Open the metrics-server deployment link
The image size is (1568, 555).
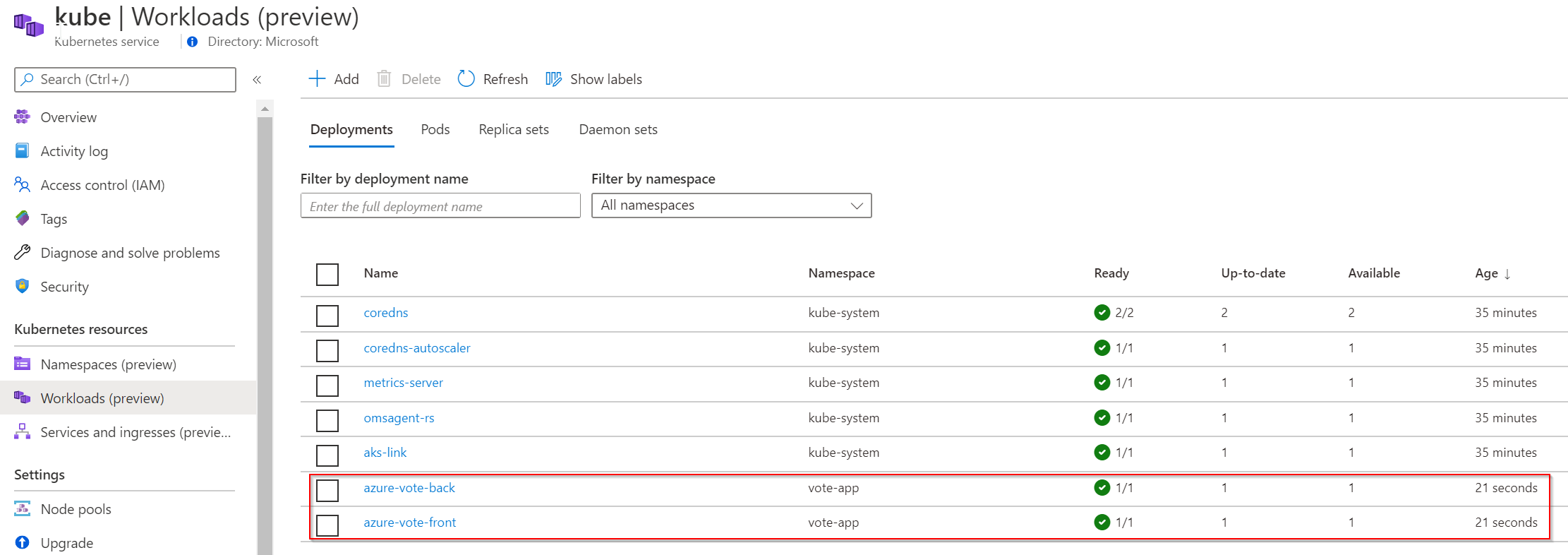pos(403,383)
